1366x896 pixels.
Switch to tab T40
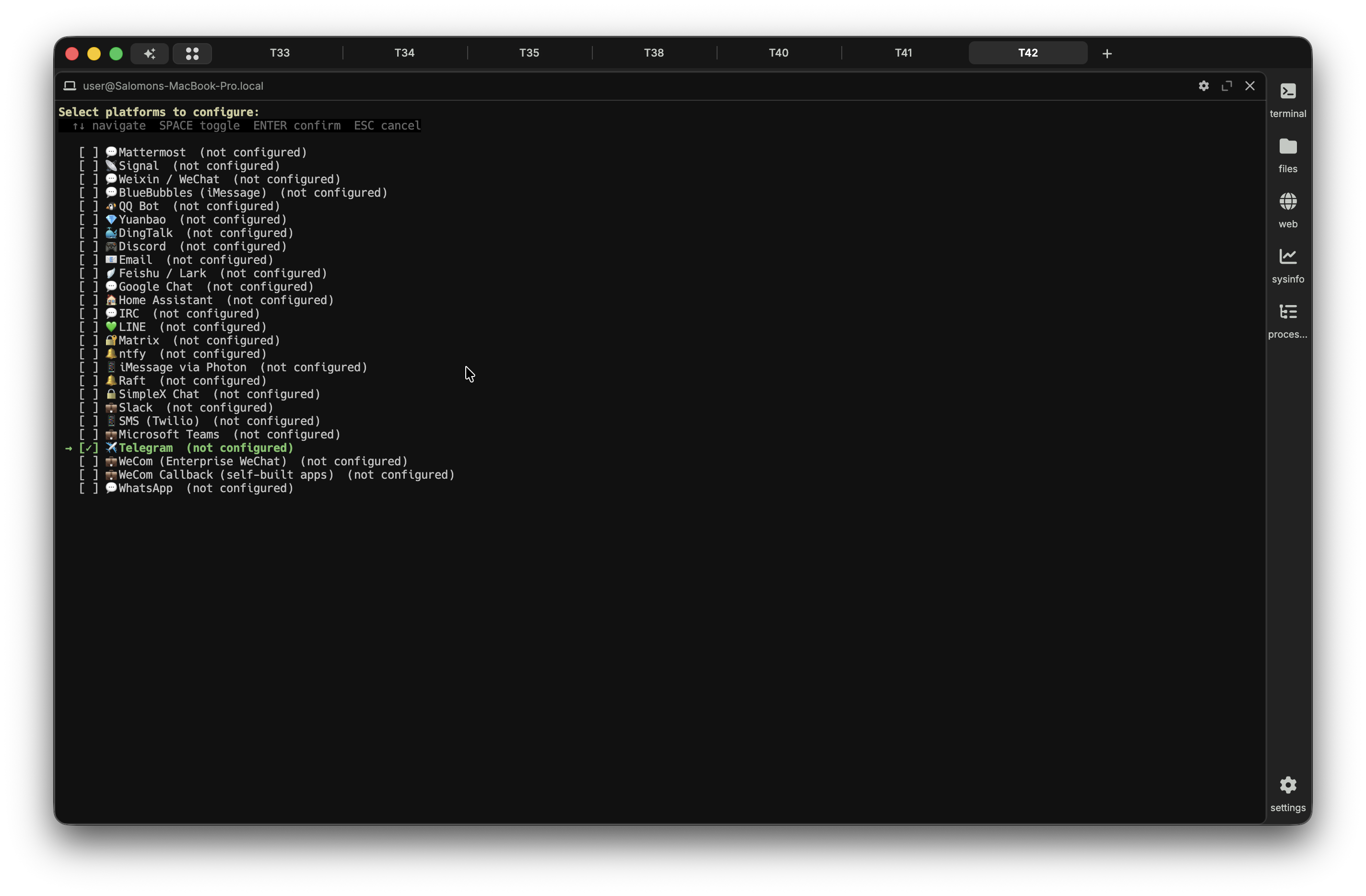tap(778, 53)
